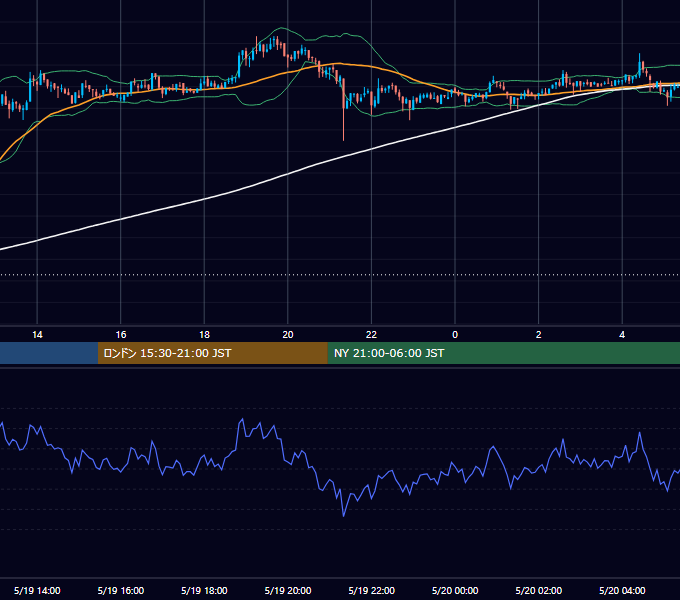Click the 5/20 00:00 time label
This screenshot has width=680, height=600.
455,590
